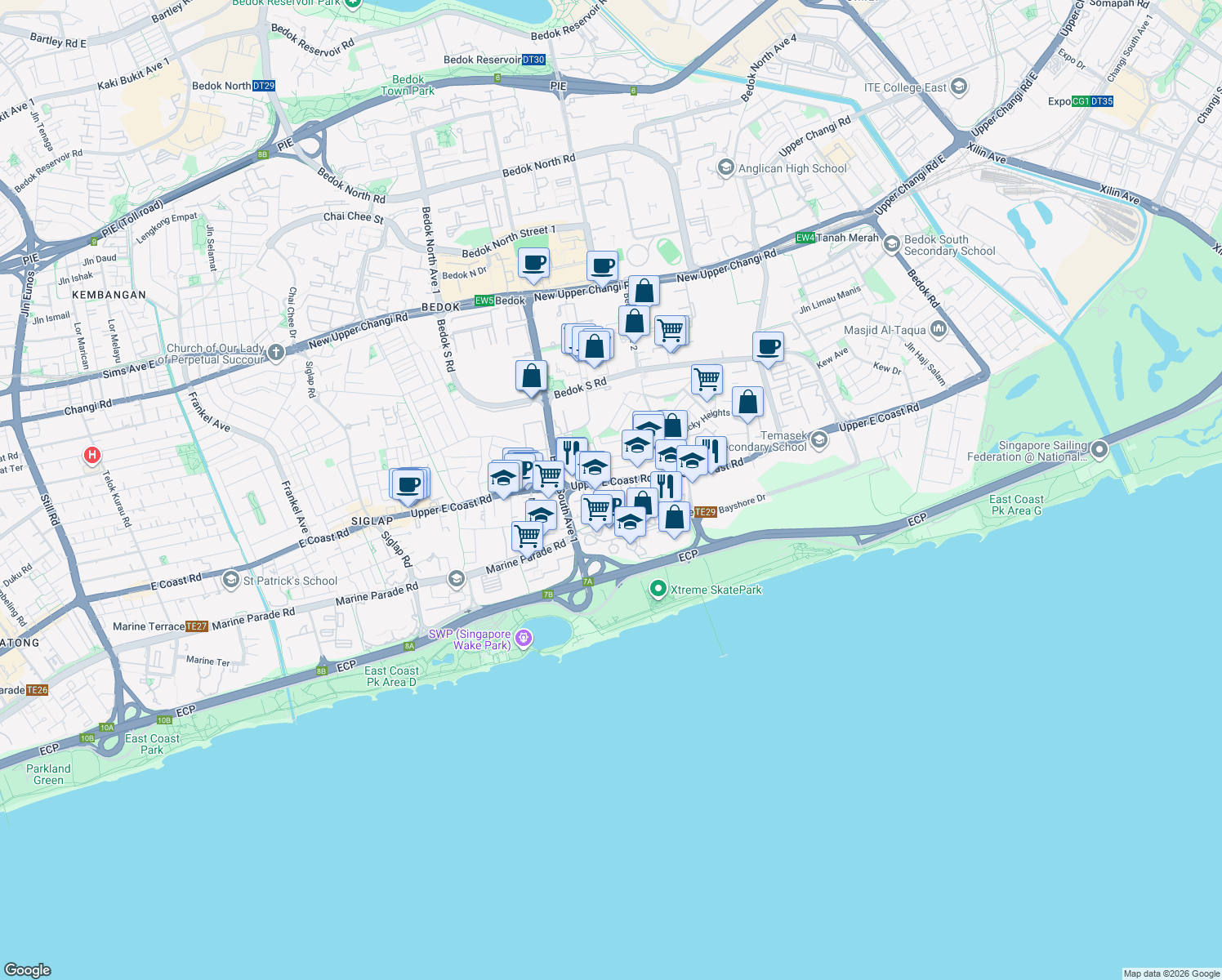Open the shopping cart marker on Marine Parade Rd
Image resolution: width=1222 pixels, height=980 pixels.
[x=527, y=538]
